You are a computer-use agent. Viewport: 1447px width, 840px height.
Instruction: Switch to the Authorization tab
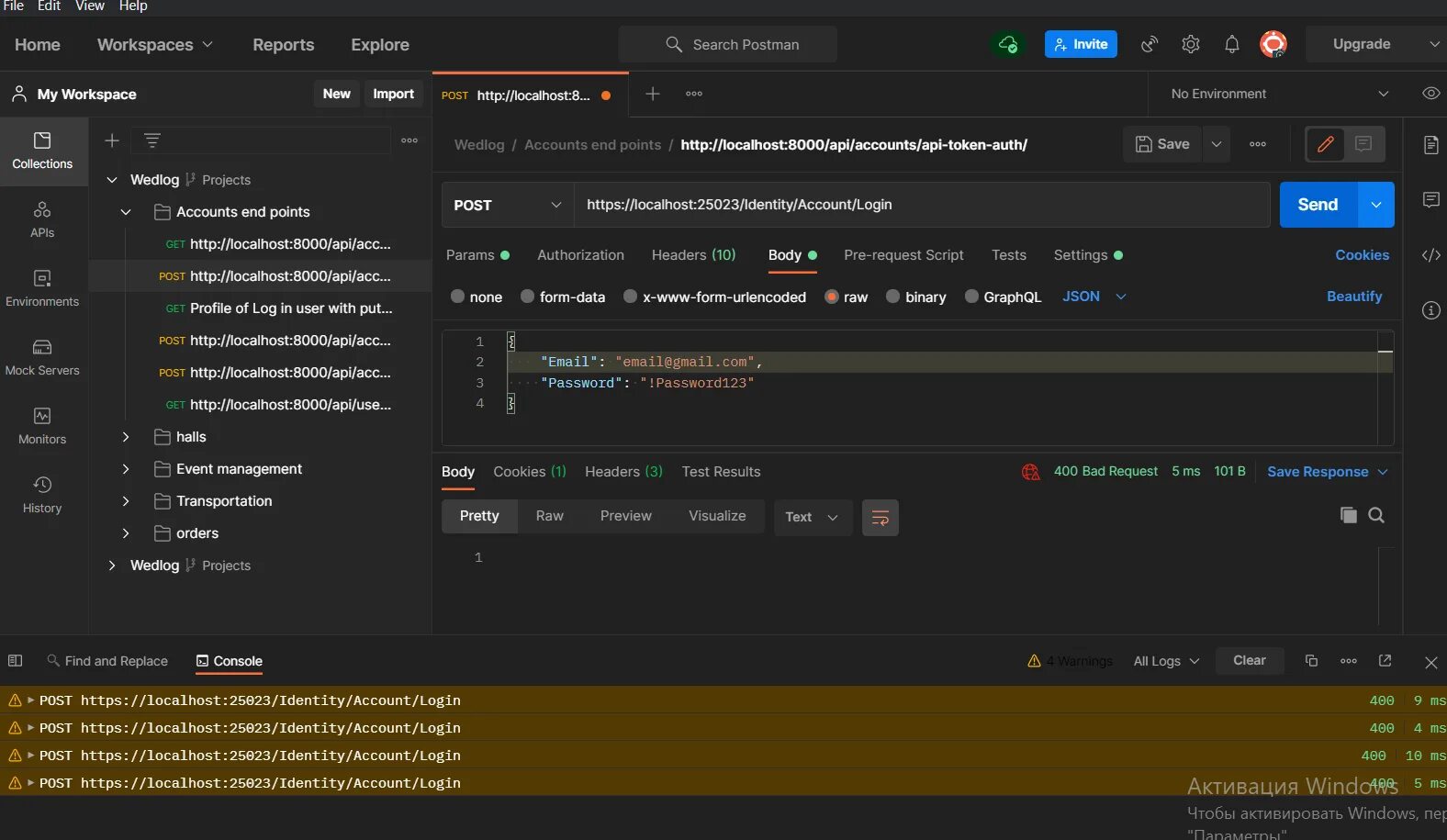tap(580, 255)
